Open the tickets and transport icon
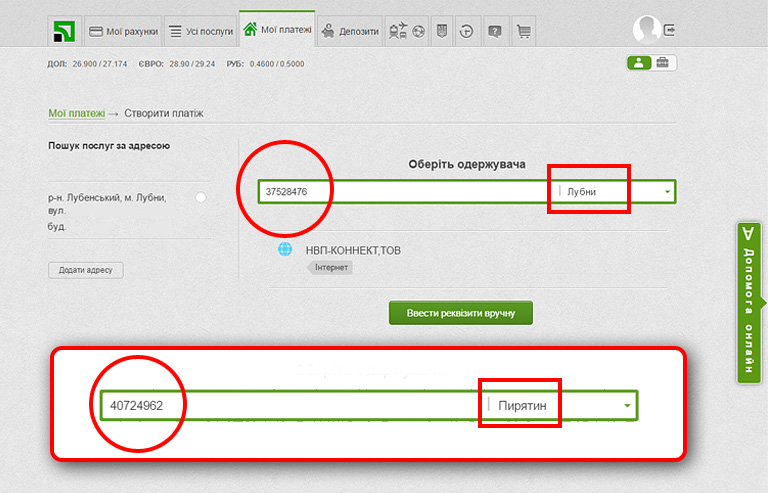Screen dimensions: 768x493 tap(398, 32)
